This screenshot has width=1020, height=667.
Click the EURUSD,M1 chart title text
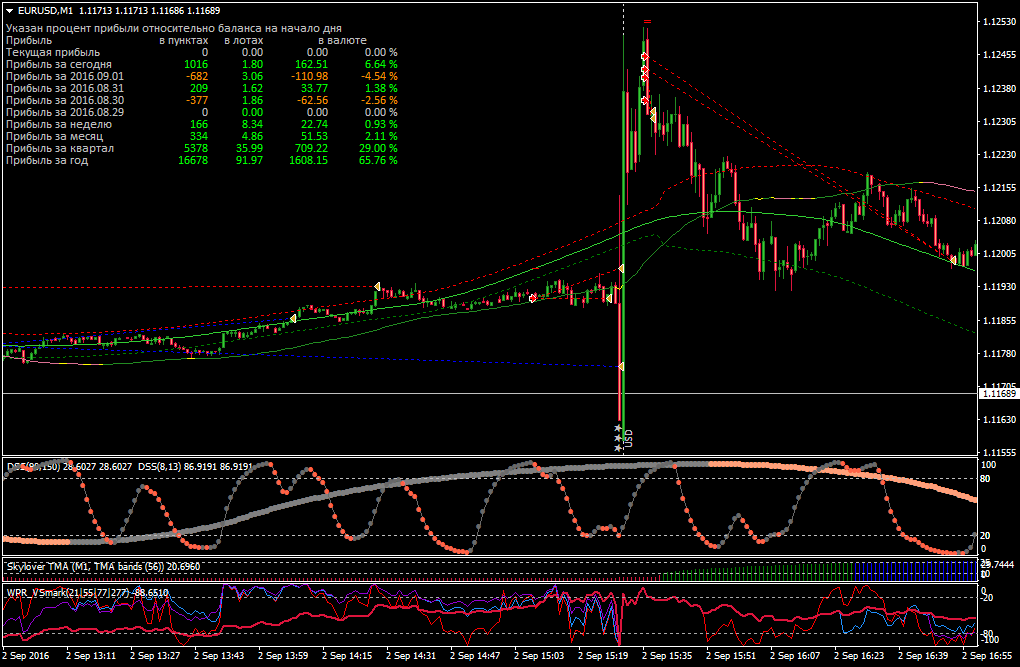pos(46,10)
